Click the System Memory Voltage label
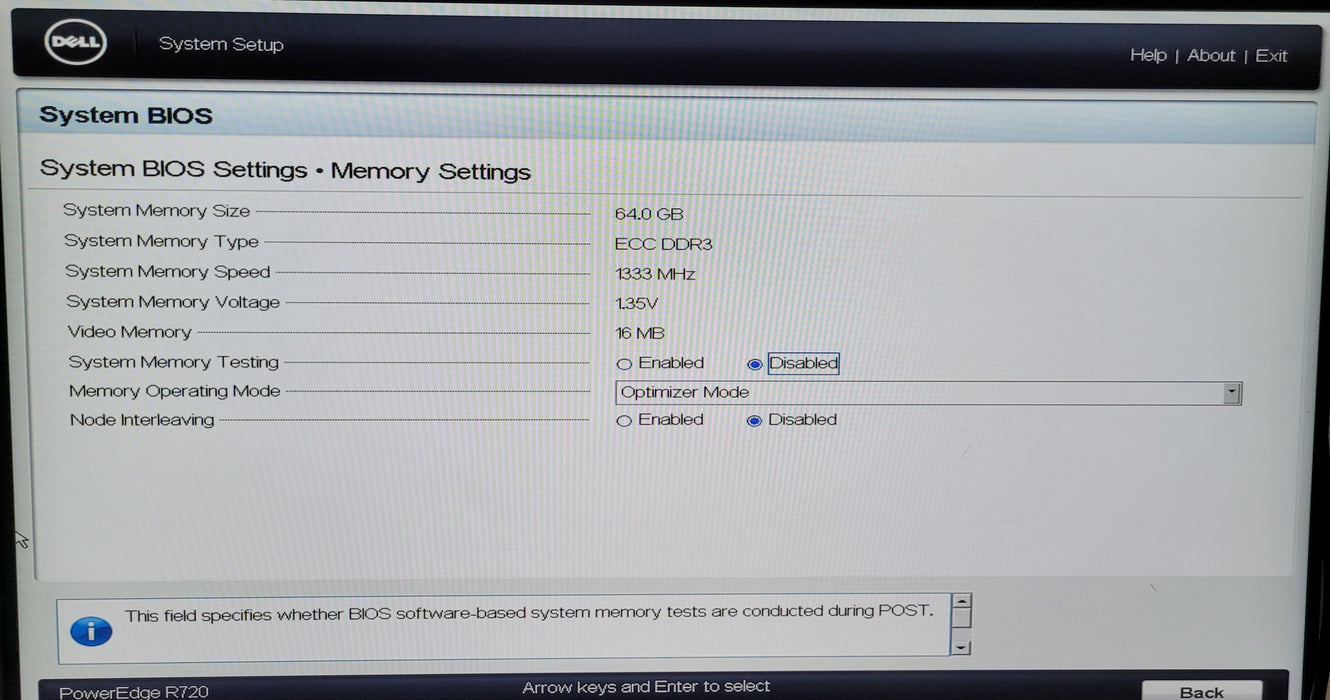The height and width of the screenshot is (700, 1330). [173, 301]
